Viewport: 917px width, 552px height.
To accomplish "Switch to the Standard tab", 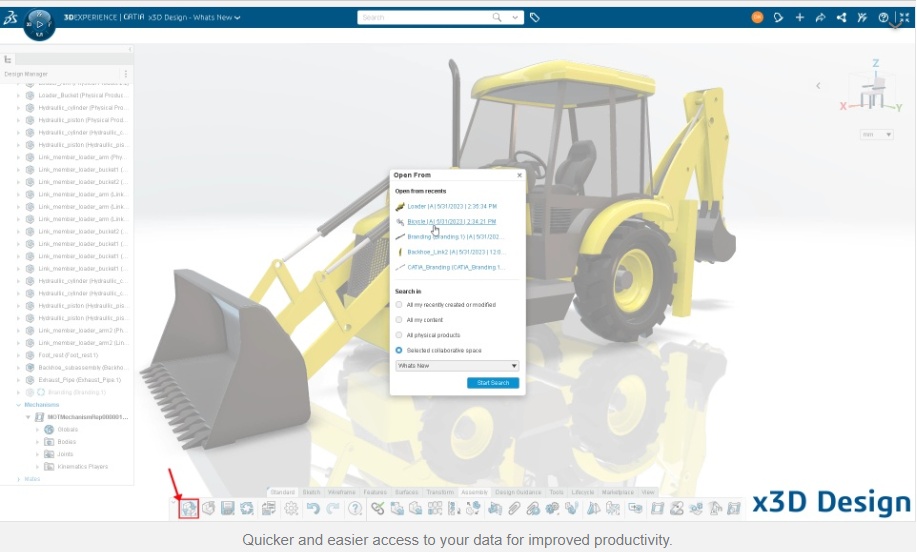I will pos(282,492).
